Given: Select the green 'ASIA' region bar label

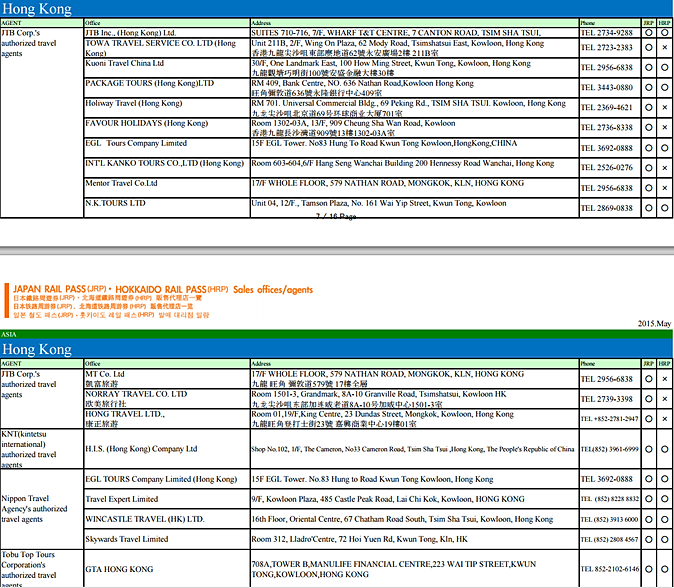Looking at the screenshot, I should [x=9, y=334].
